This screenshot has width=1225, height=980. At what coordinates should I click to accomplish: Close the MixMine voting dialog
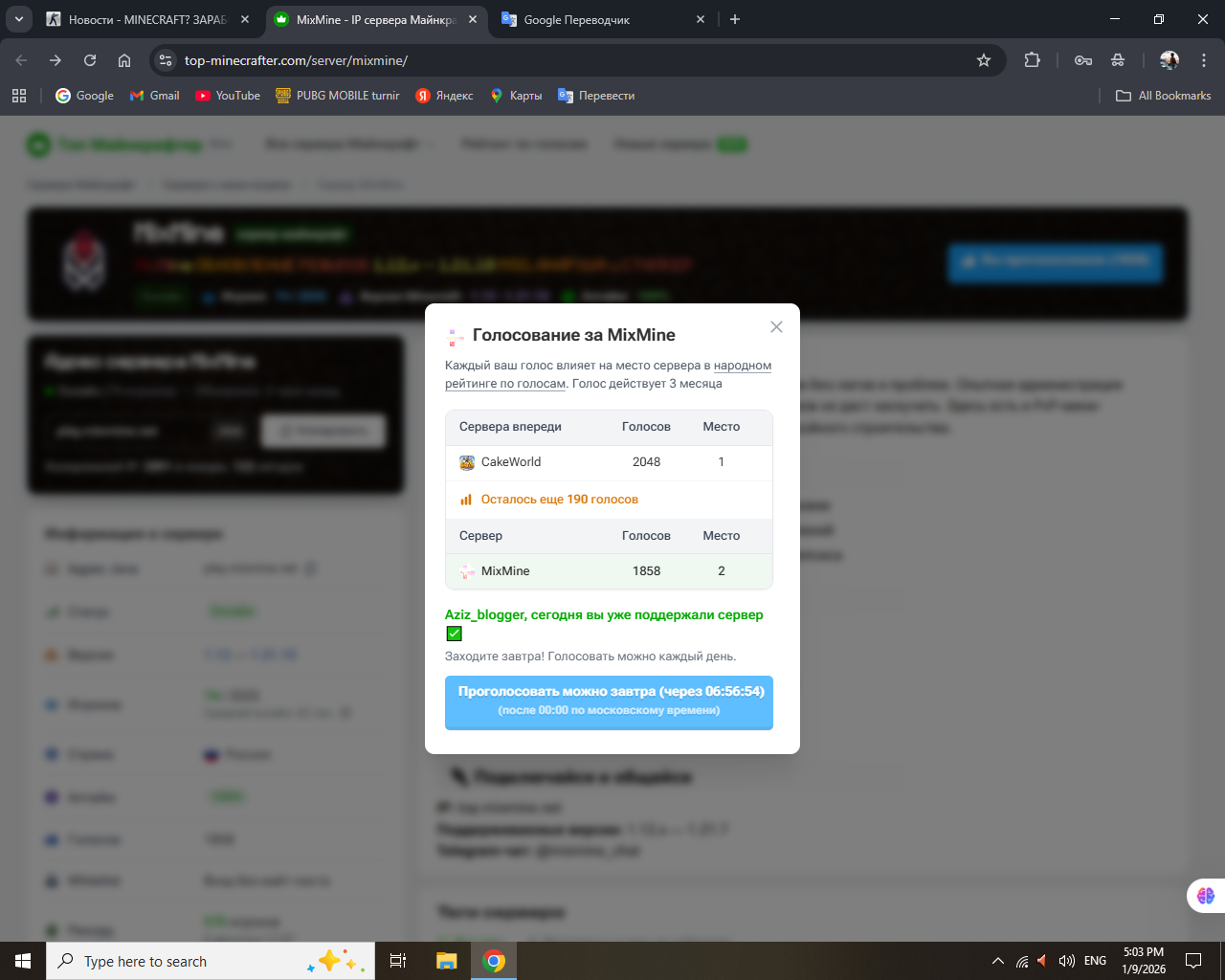[x=776, y=327]
